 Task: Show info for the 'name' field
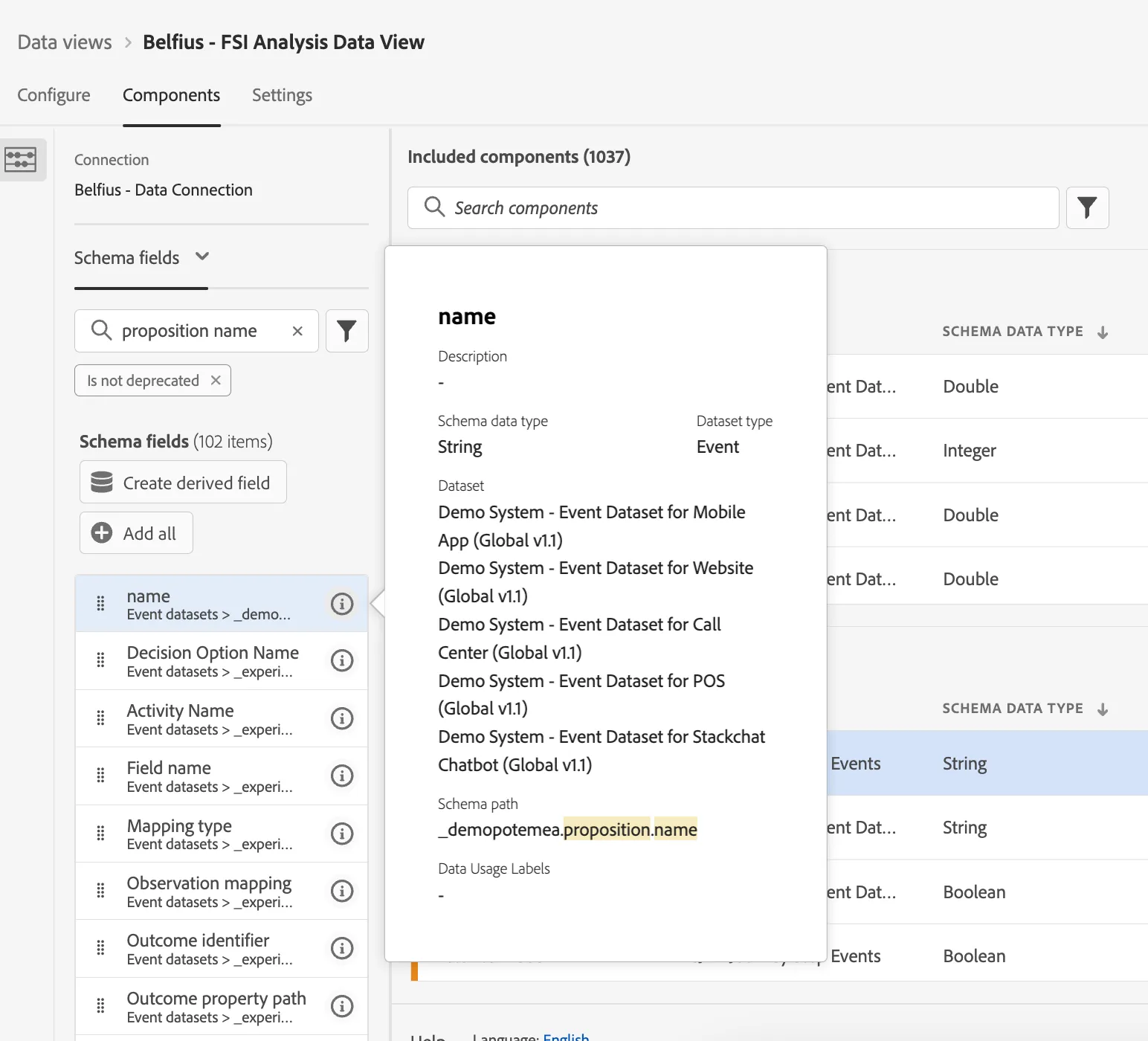[x=341, y=603]
